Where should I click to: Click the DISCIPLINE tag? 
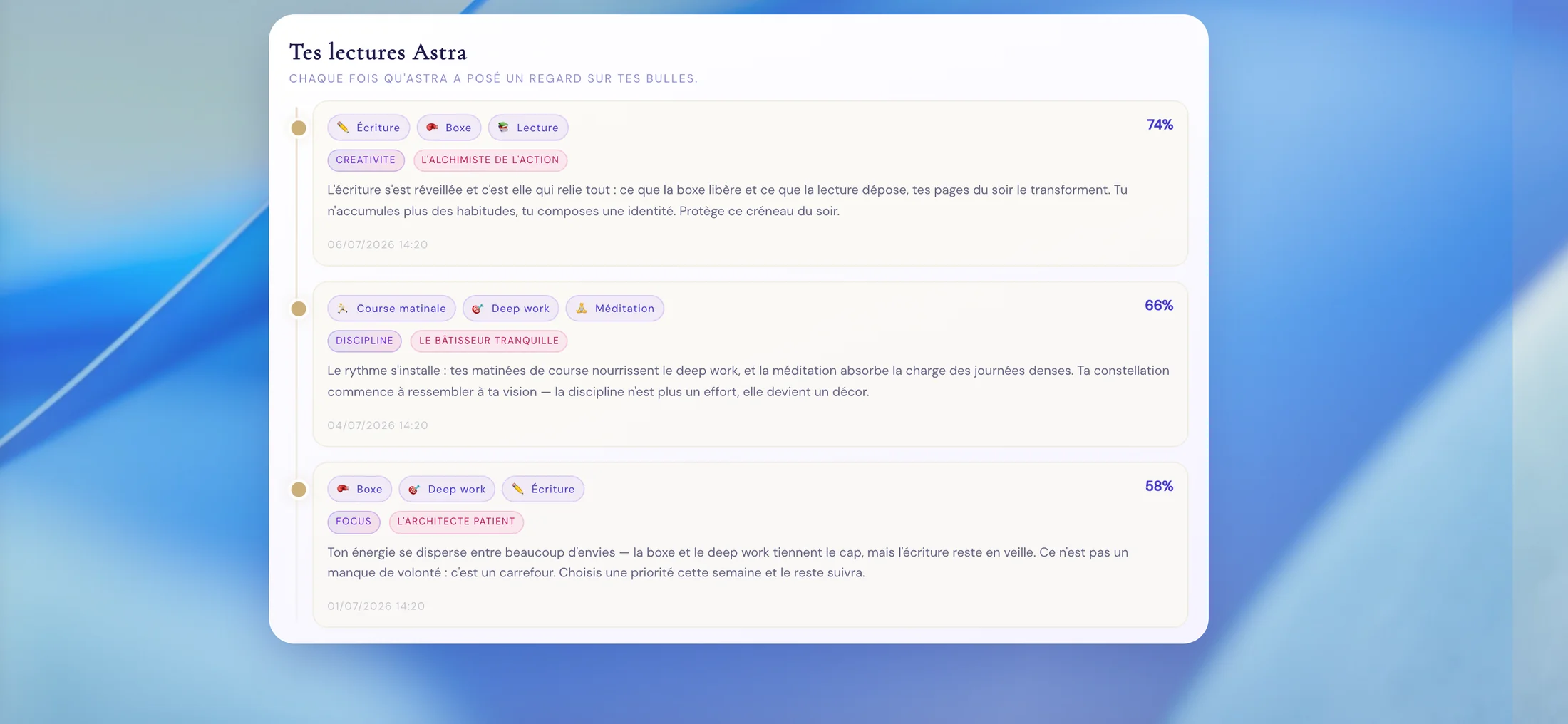coord(364,341)
